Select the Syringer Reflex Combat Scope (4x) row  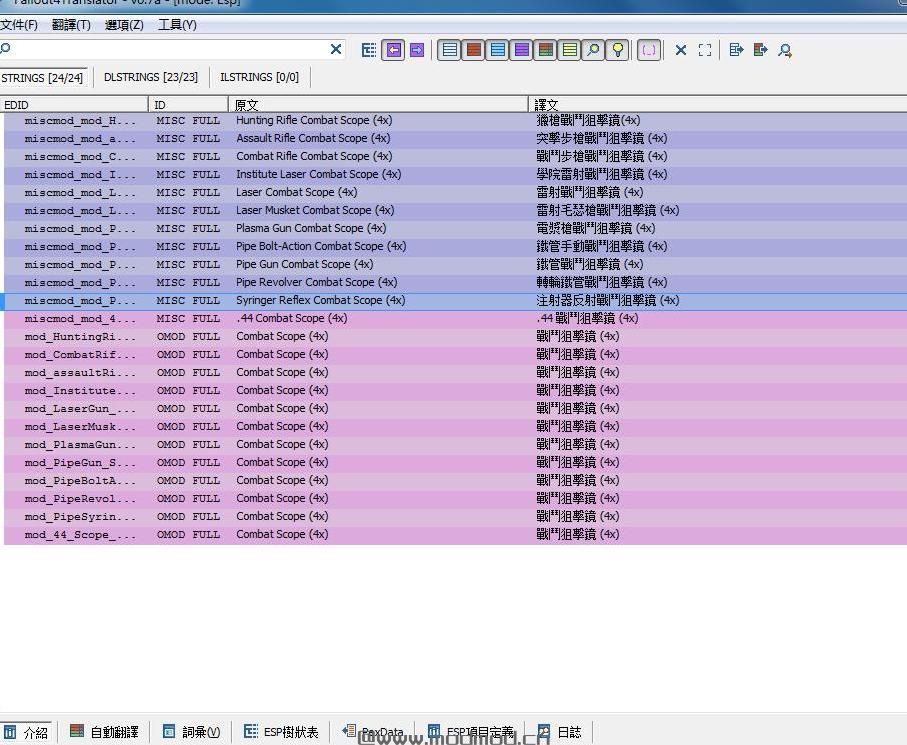click(455, 300)
